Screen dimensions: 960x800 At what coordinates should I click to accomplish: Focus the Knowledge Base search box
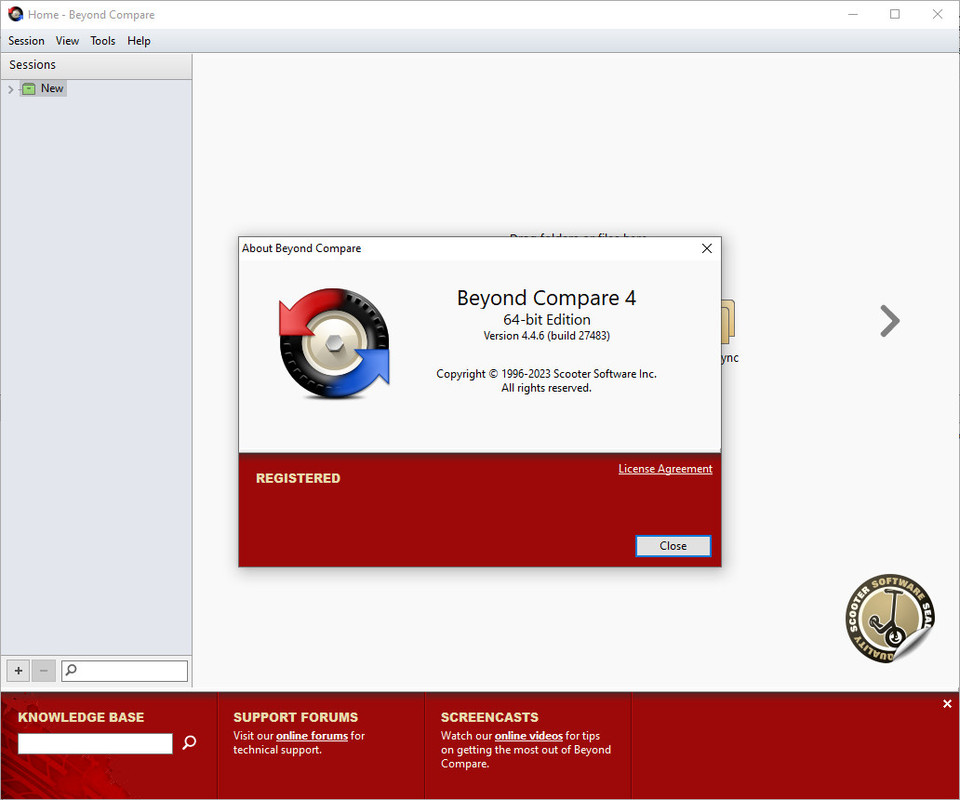[x=95, y=744]
